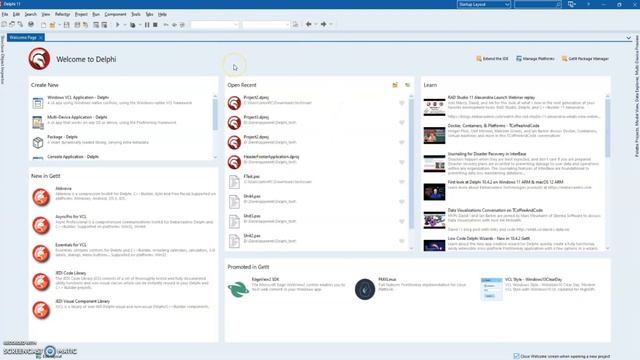Click the EdgeView2 SDK icon
Screen dimensions: 640x360
tap(238, 289)
